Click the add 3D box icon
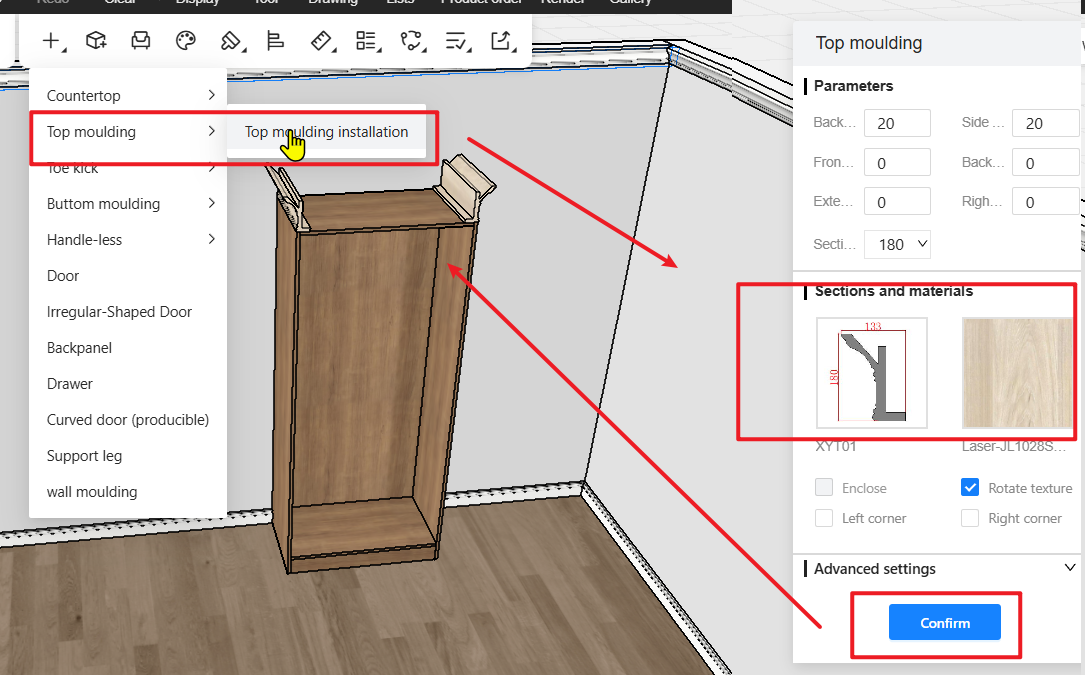The width and height of the screenshot is (1085, 675). [96, 41]
